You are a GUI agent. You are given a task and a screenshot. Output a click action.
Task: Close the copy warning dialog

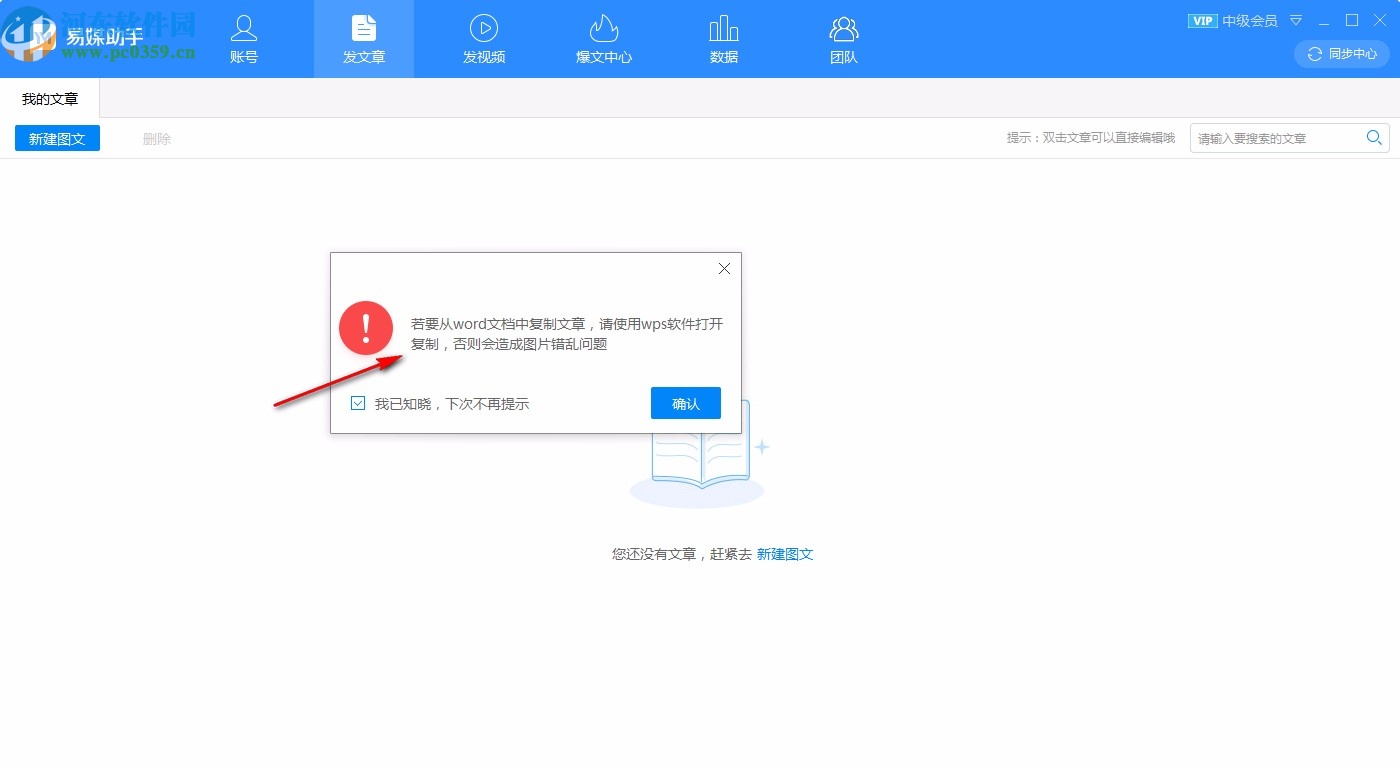[724, 268]
